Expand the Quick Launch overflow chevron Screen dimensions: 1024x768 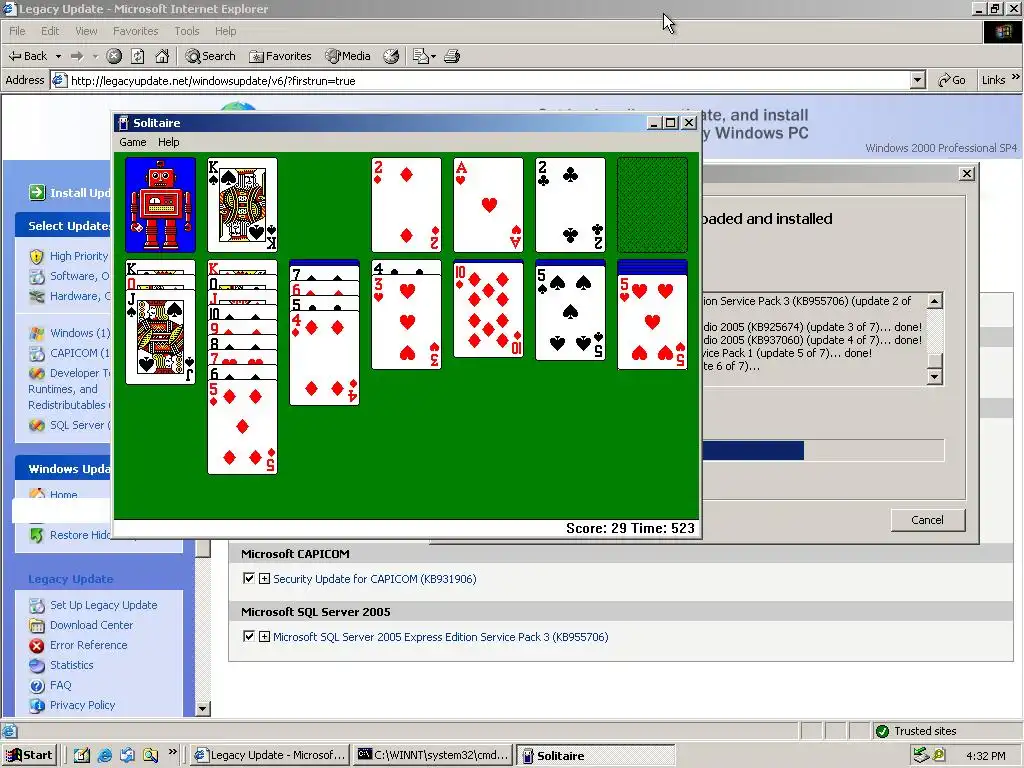[x=172, y=752]
